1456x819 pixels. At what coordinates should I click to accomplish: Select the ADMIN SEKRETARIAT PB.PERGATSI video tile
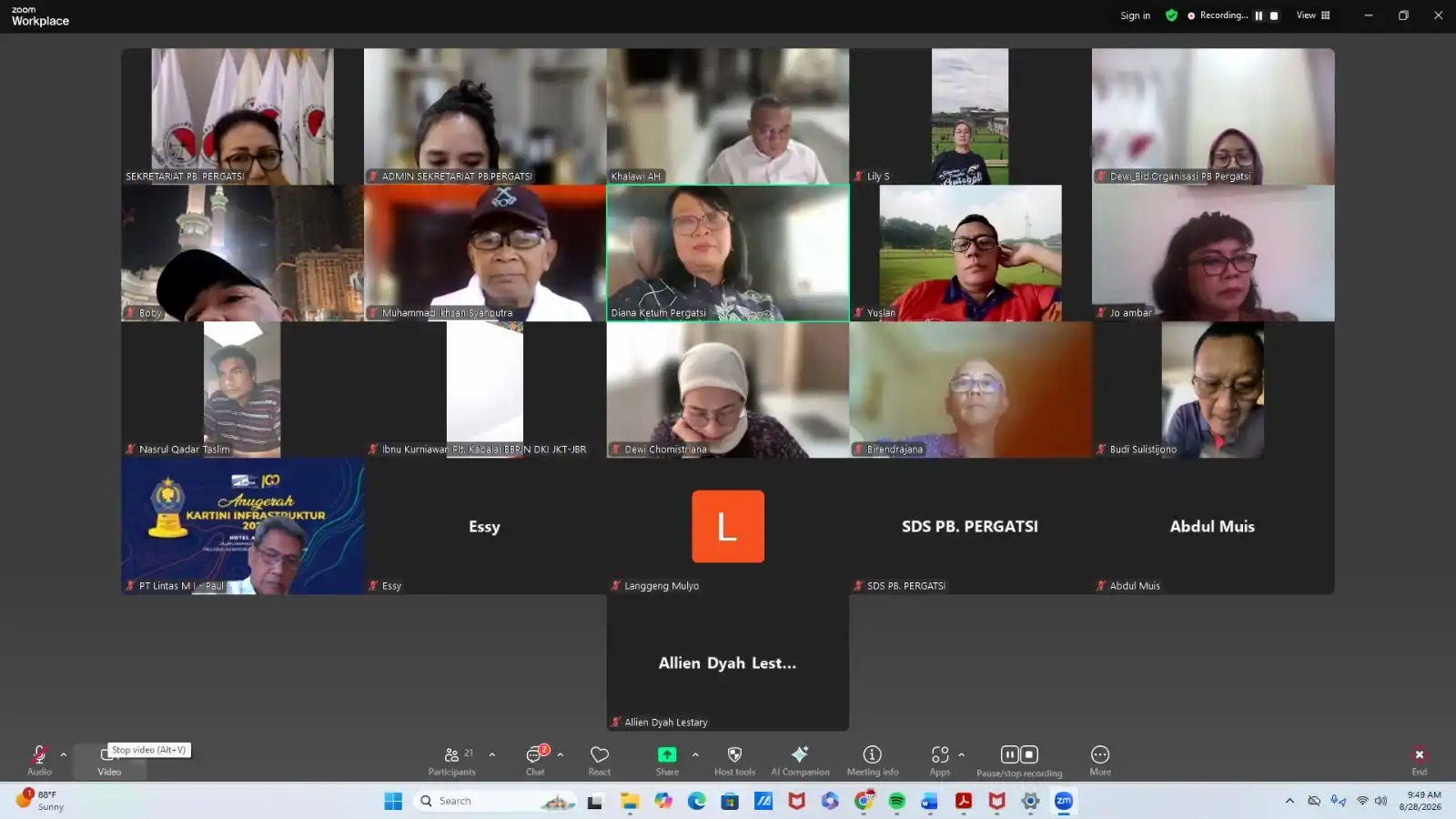485,116
